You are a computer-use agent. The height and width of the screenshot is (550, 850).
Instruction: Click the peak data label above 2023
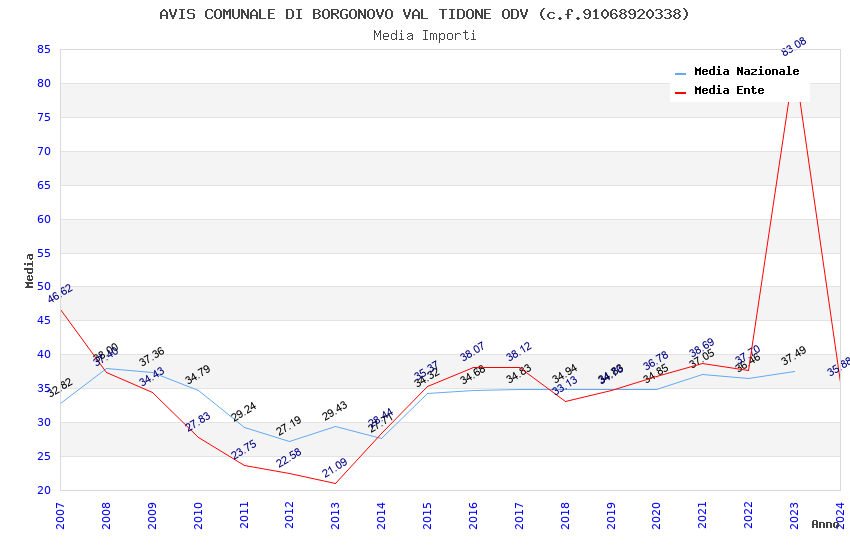(x=794, y=47)
